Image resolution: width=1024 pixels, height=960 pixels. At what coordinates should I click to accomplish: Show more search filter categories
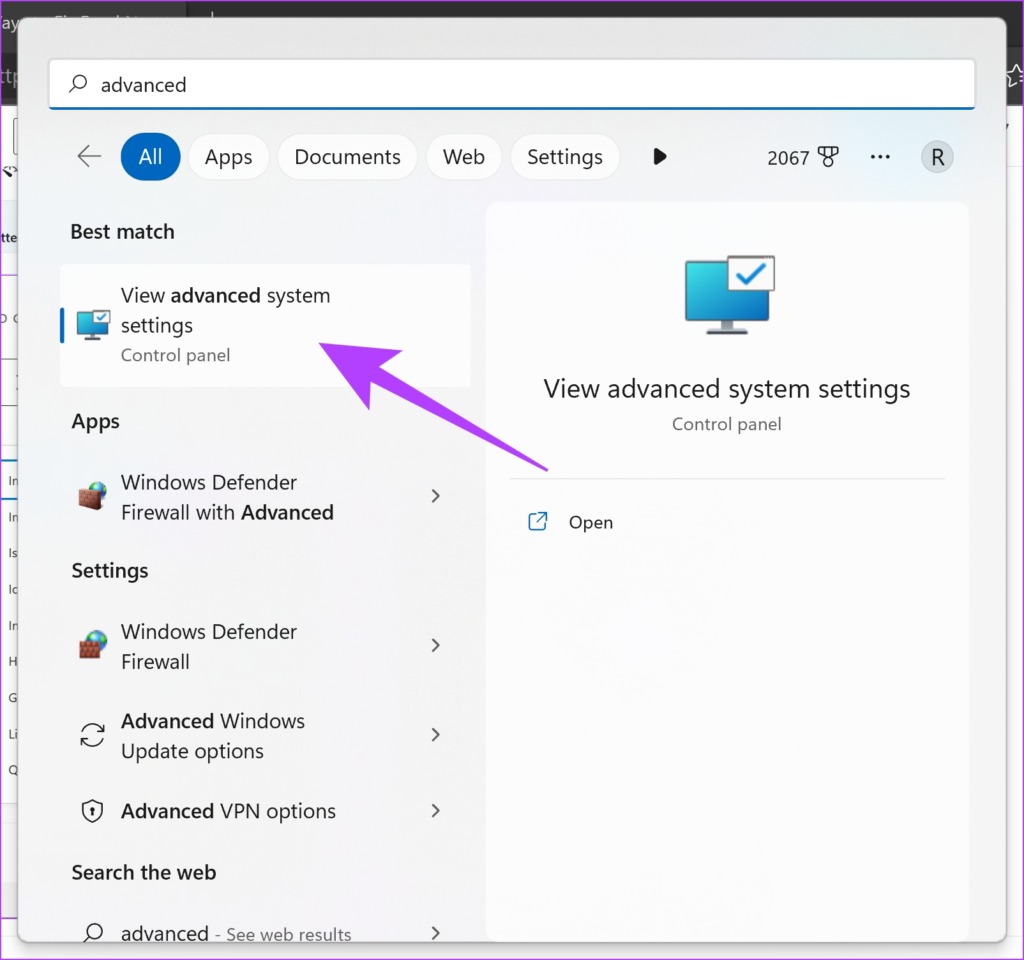coord(659,156)
